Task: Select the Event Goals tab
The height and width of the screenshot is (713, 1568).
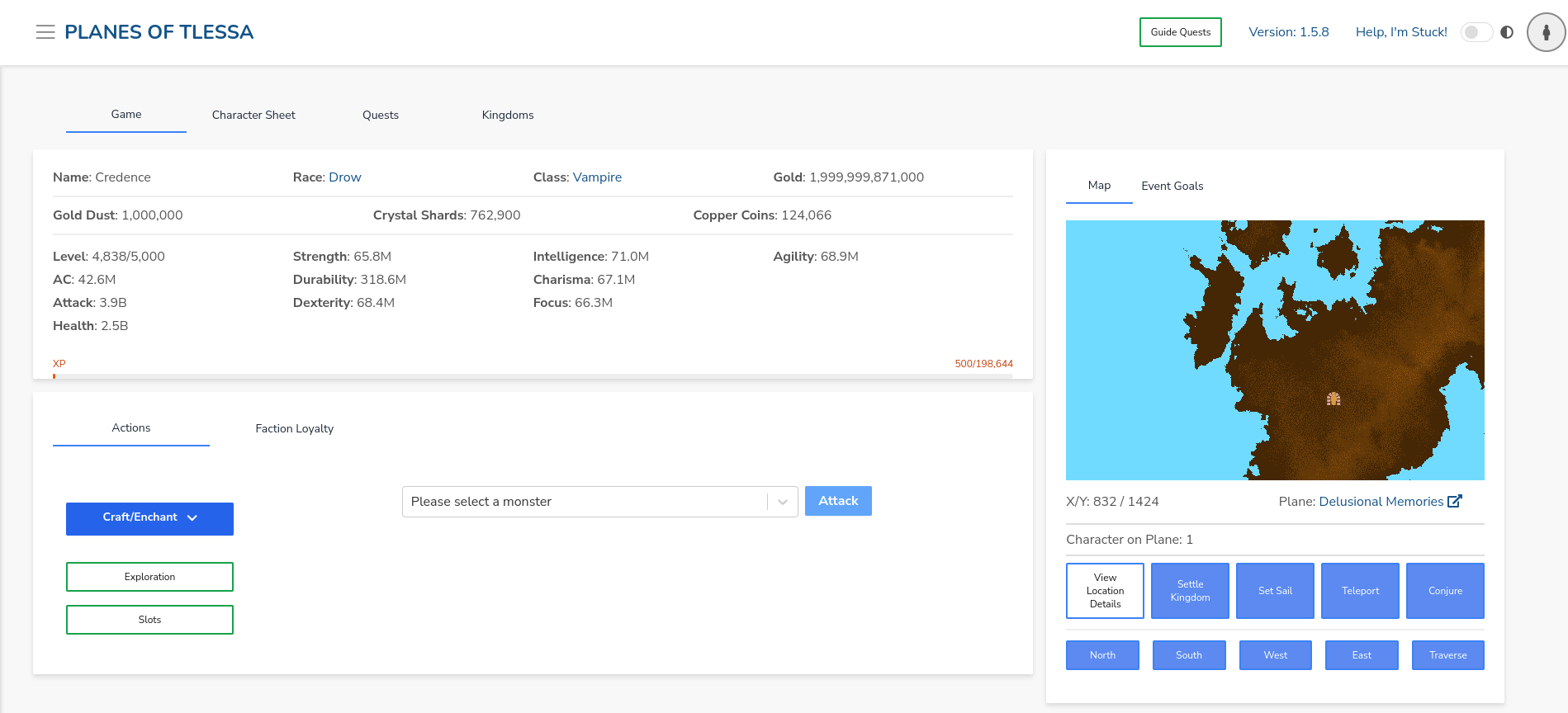Action: [x=1172, y=186]
